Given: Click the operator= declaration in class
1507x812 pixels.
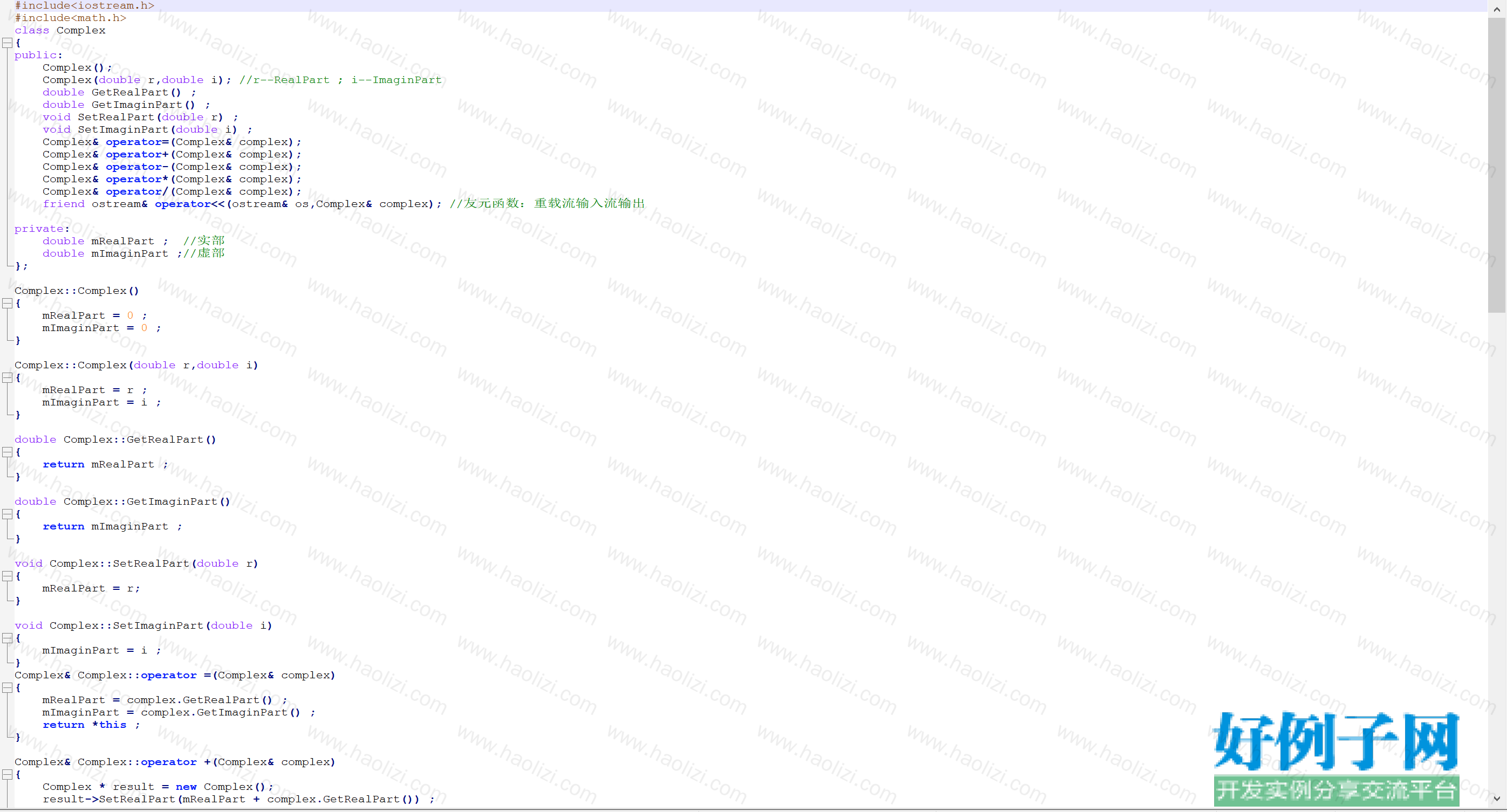Looking at the screenshot, I should point(172,142).
